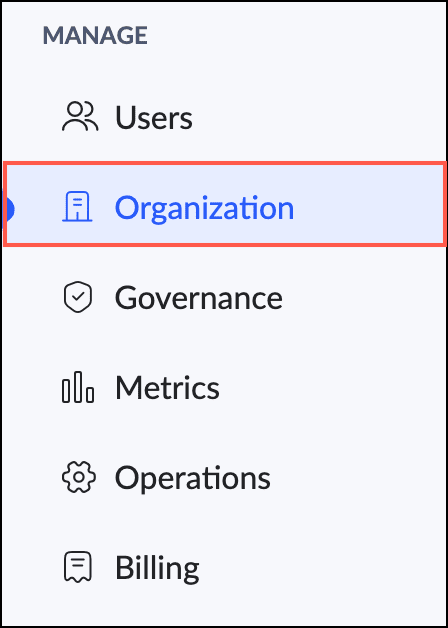Click empty space in the Metrics row
Screen dimensions: 448x628
point(332,387)
